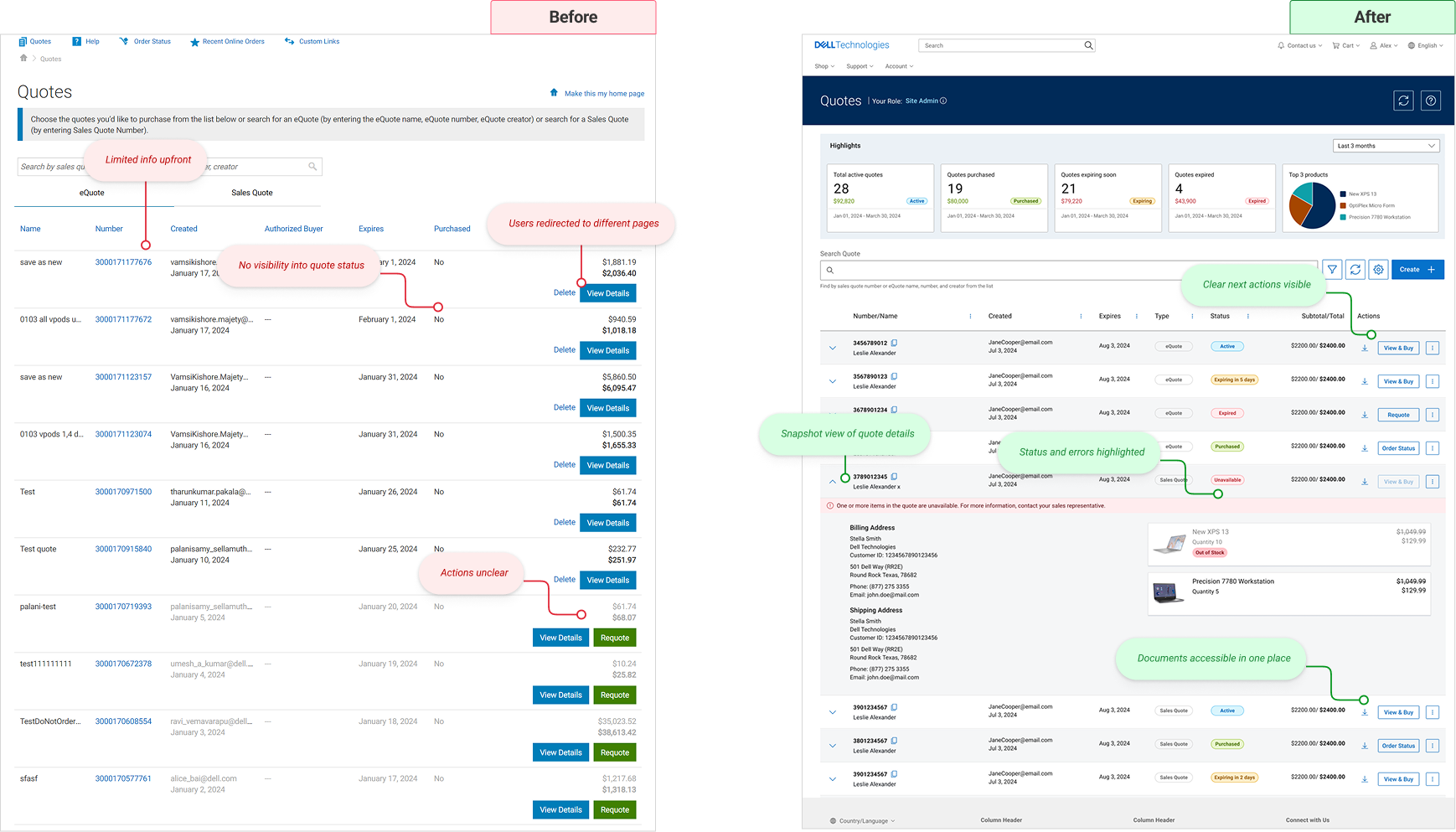
Task: Open the Support menu dropdown
Action: coord(860,66)
